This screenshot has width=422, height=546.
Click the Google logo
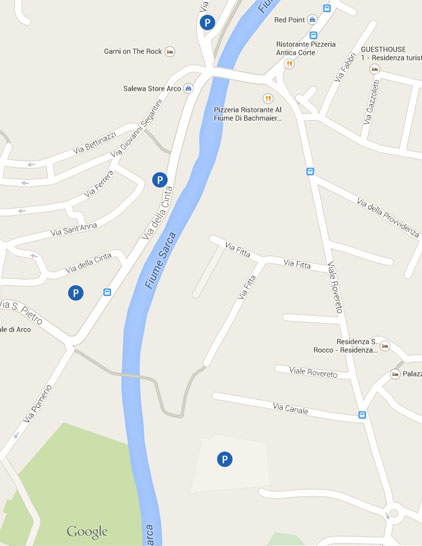(87, 532)
